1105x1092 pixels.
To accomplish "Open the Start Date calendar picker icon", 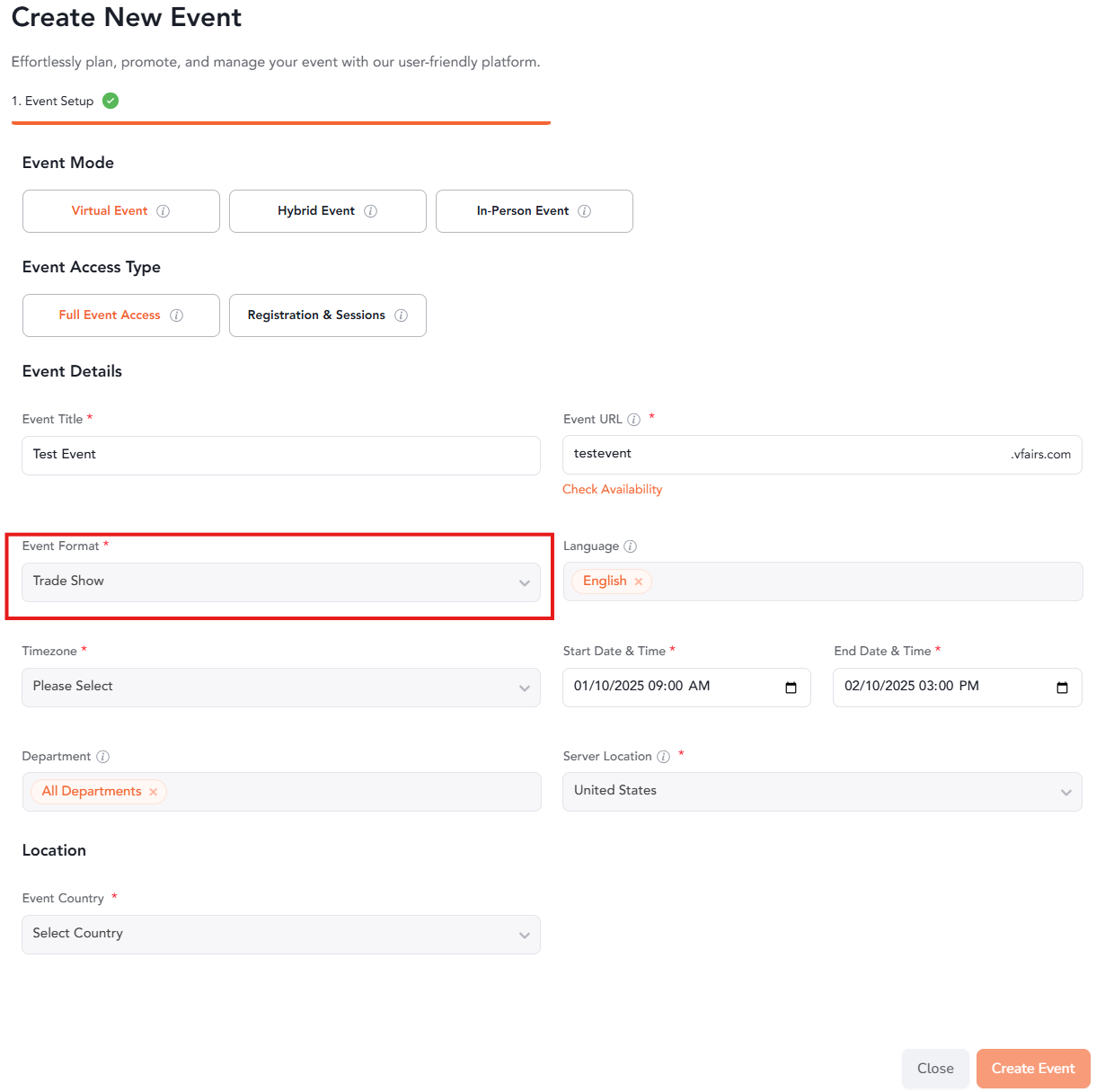I will (791, 687).
